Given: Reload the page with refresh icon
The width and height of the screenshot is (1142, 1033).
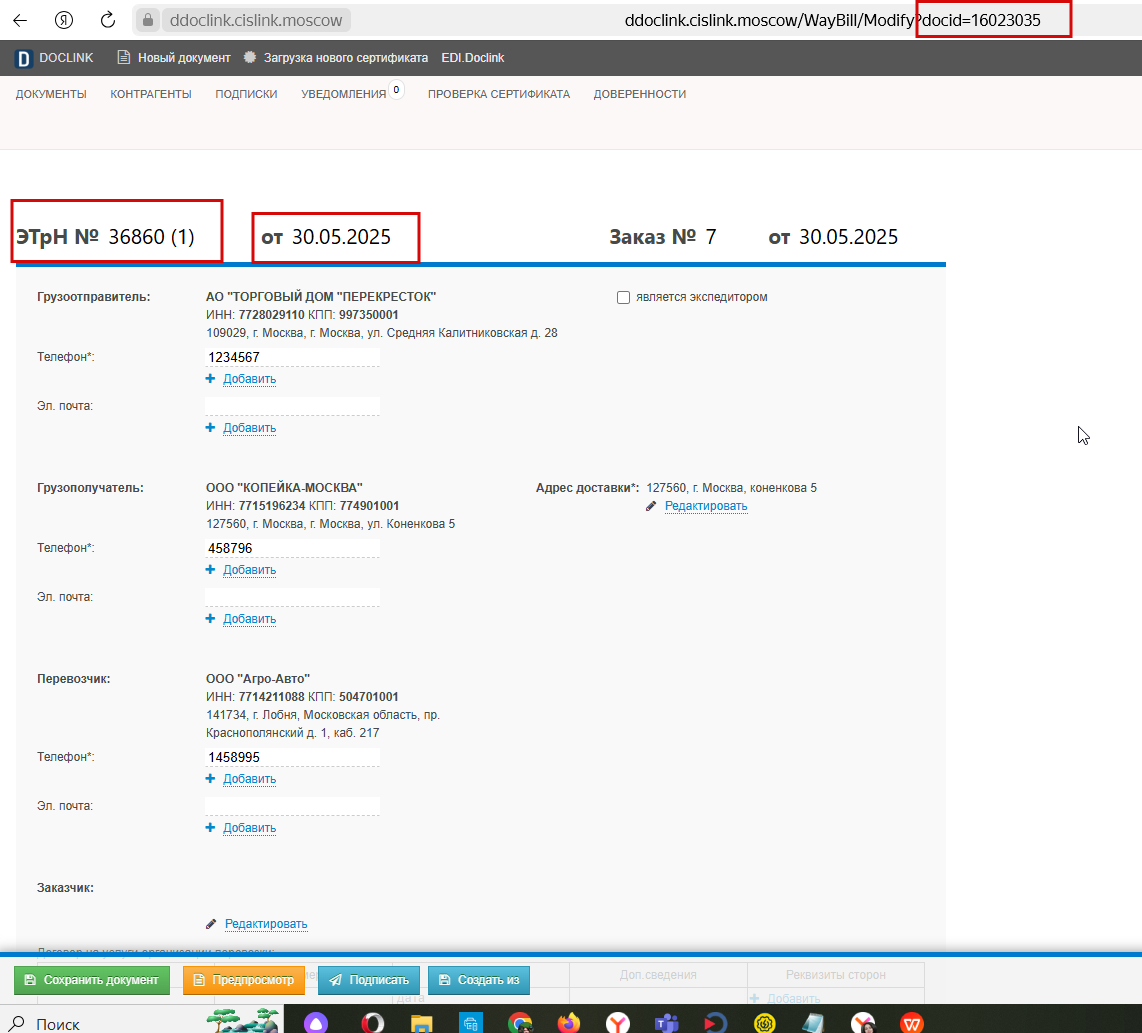Looking at the screenshot, I should coord(108,20).
